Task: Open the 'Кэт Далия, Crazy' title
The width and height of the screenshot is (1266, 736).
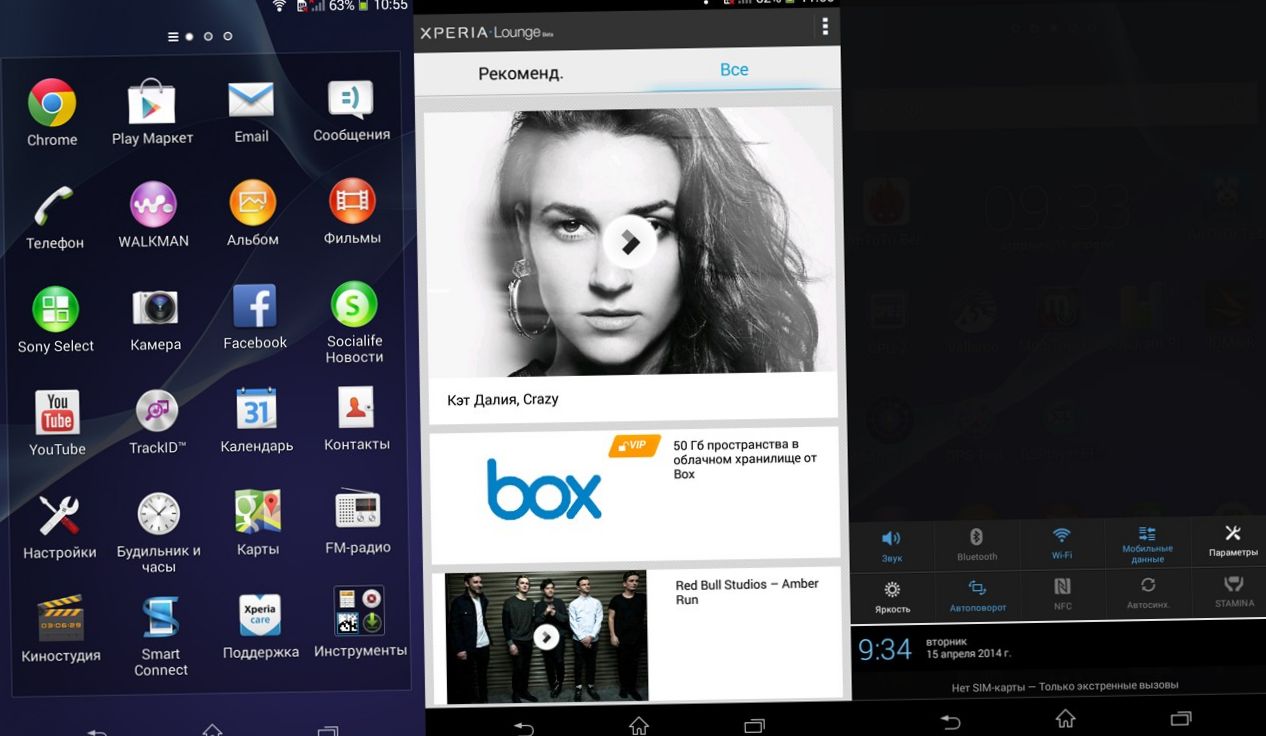Action: [503, 399]
